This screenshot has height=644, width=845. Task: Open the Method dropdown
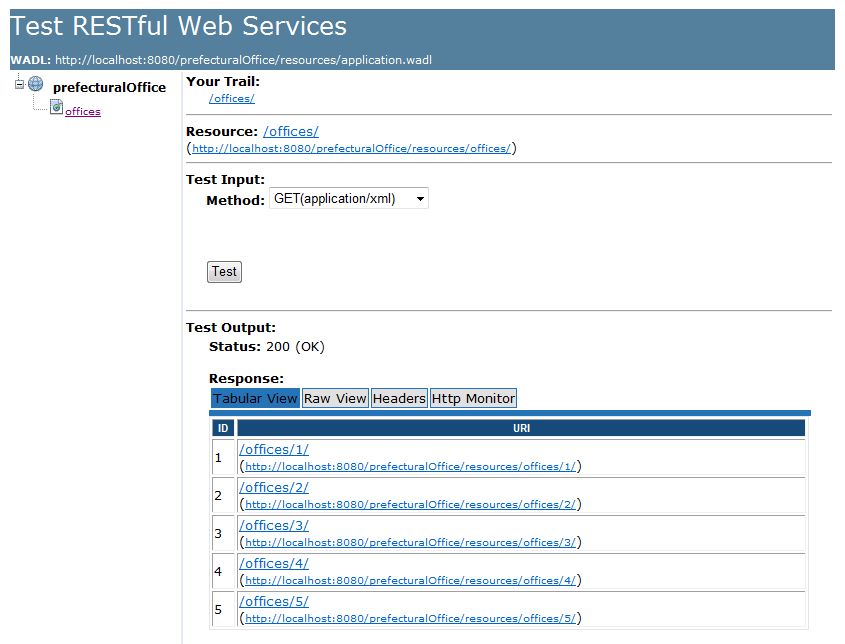348,199
